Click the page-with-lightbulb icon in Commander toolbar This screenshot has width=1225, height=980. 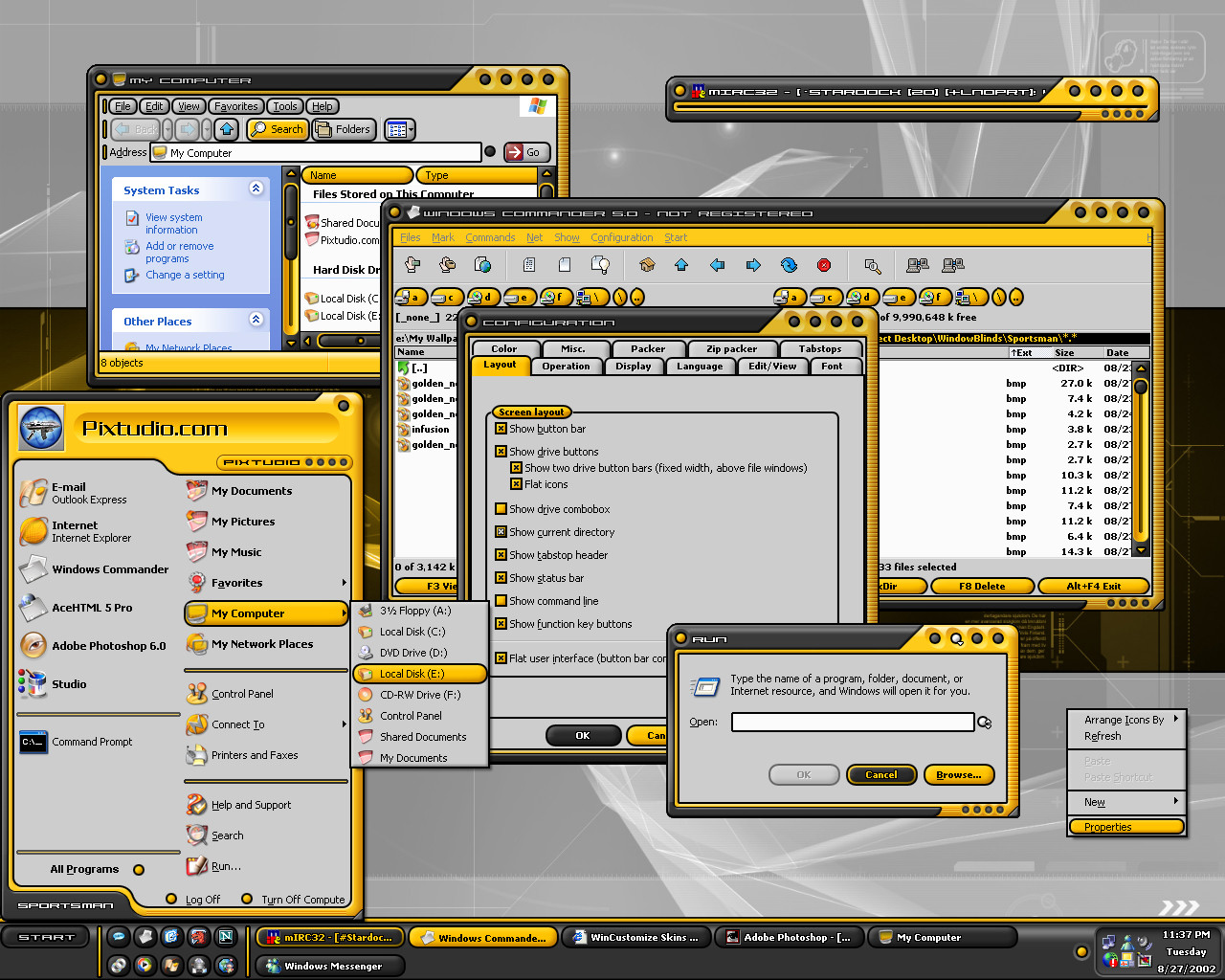click(600, 265)
